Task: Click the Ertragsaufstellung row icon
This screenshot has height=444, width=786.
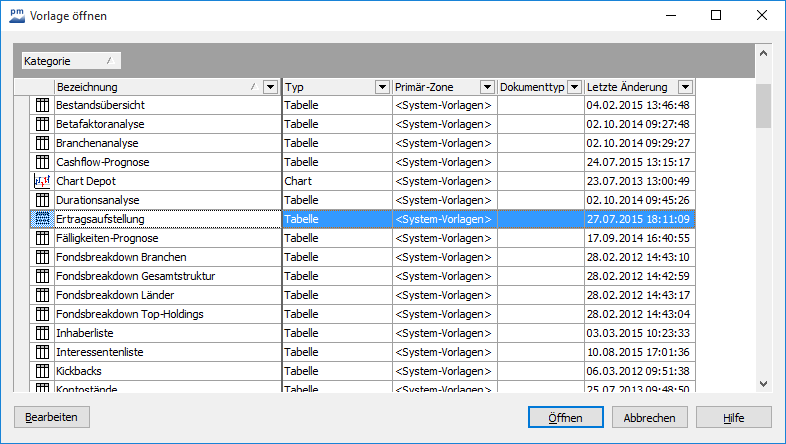Action: (42, 219)
